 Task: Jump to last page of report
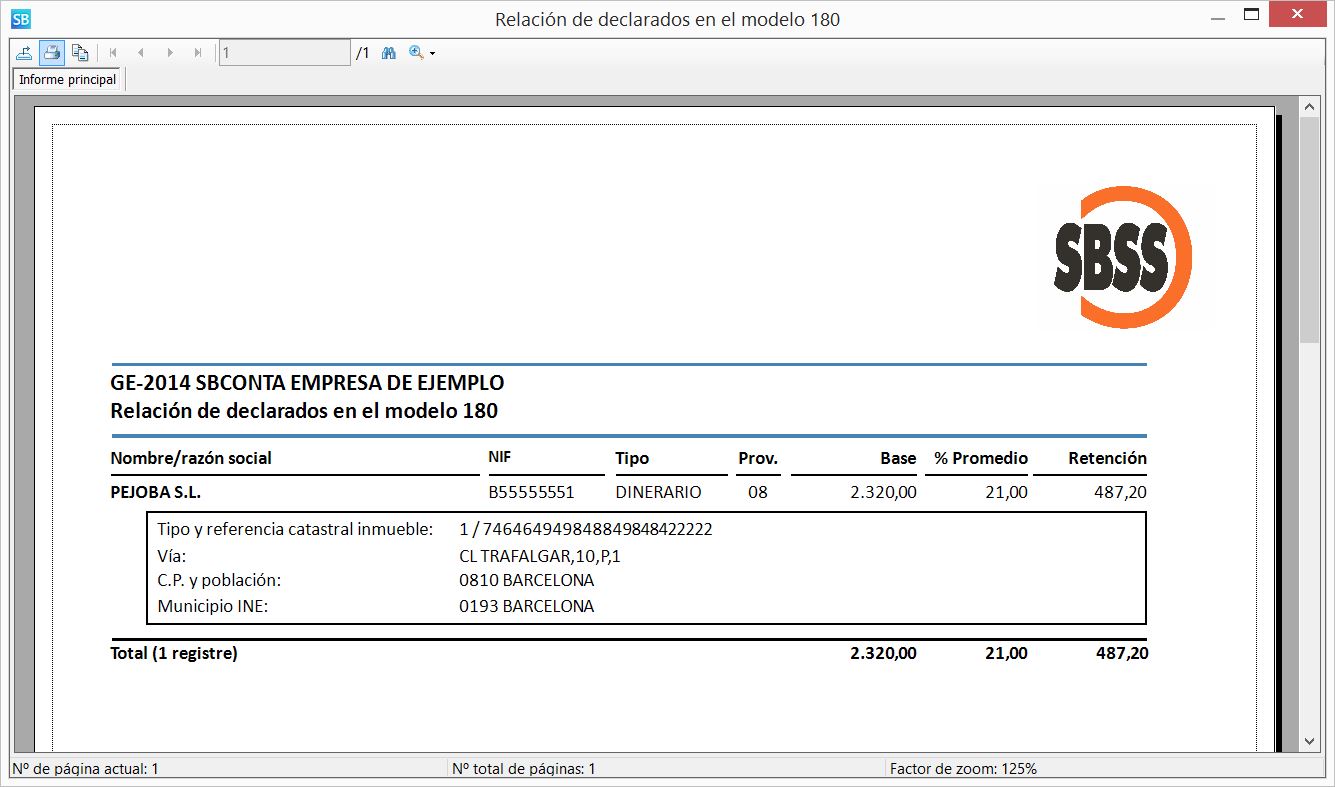[198, 52]
